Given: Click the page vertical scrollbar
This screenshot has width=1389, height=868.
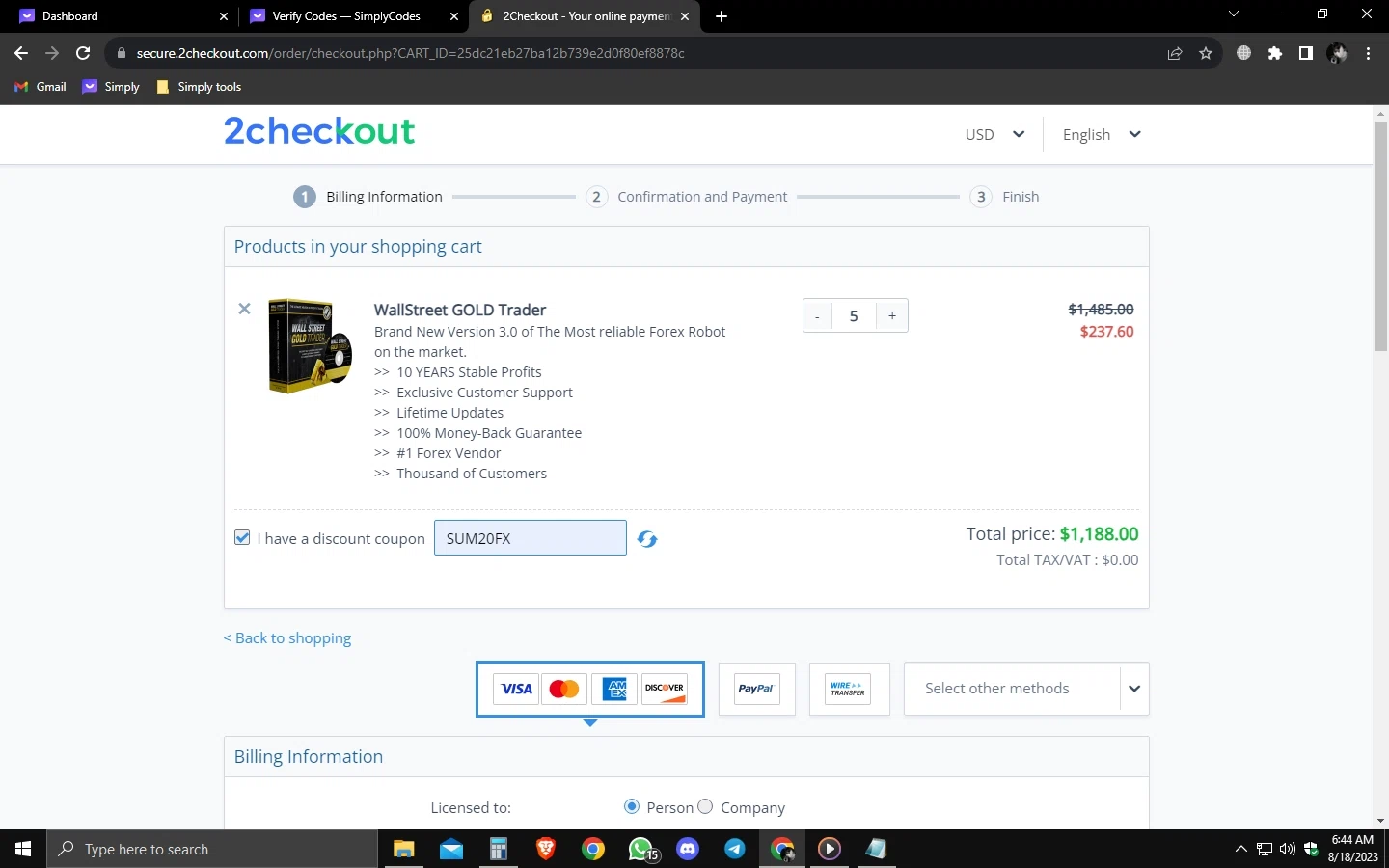Looking at the screenshot, I should pos(1380,236).
